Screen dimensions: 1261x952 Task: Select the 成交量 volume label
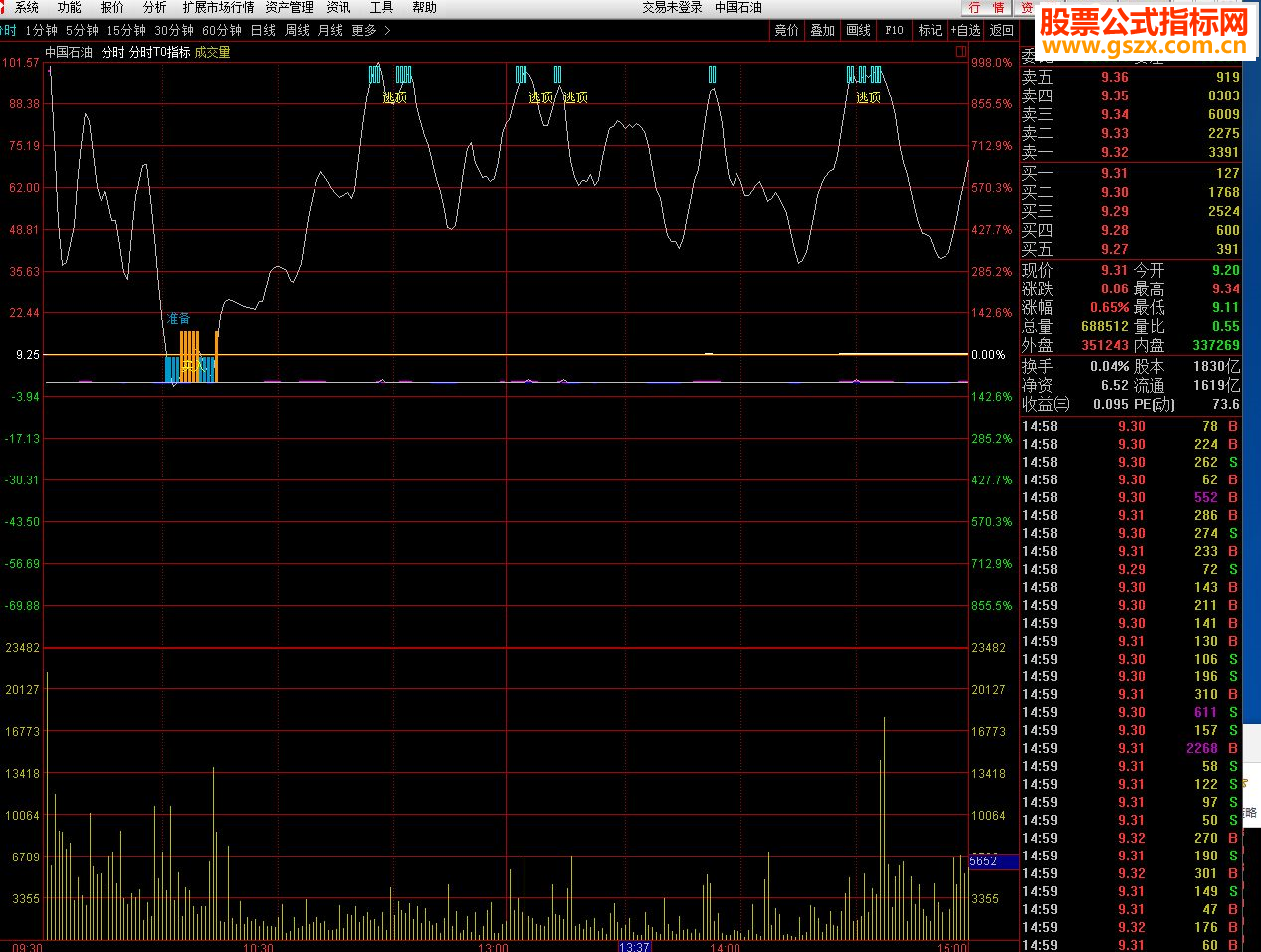pos(212,52)
